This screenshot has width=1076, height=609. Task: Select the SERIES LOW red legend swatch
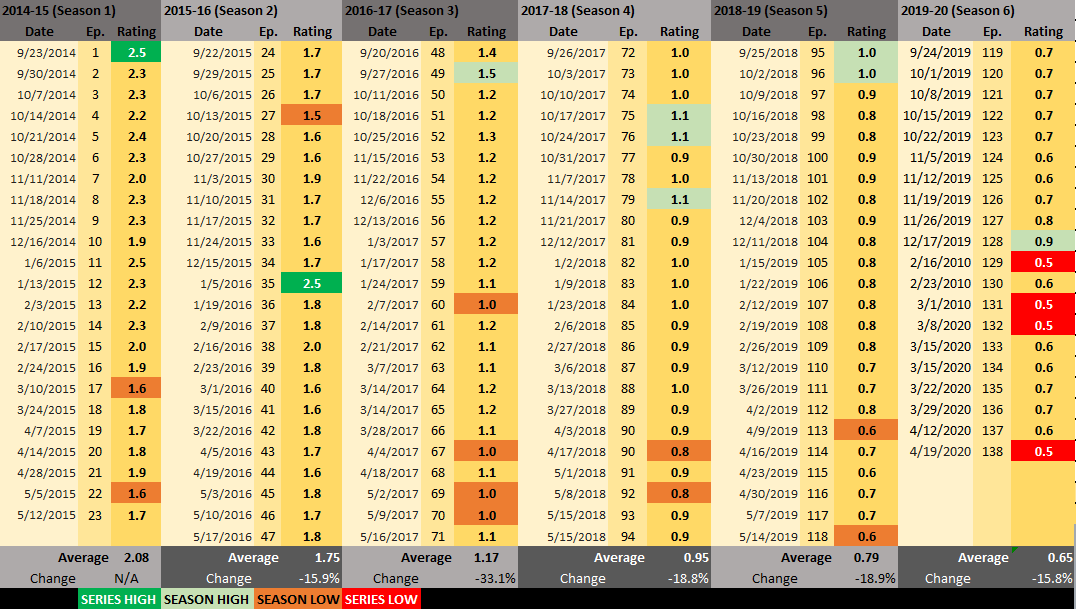coord(380,598)
